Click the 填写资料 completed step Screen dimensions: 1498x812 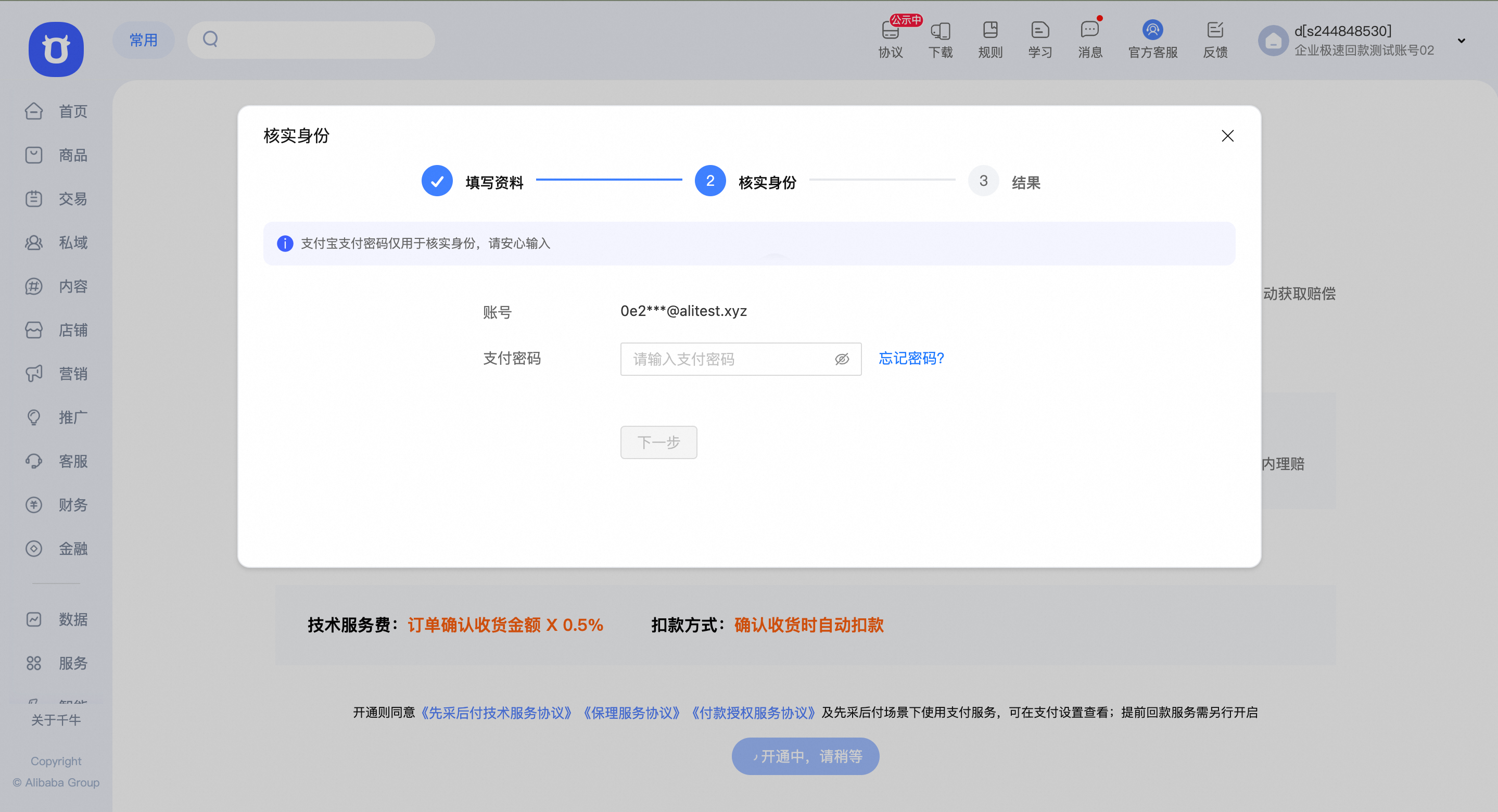click(x=473, y=181)
